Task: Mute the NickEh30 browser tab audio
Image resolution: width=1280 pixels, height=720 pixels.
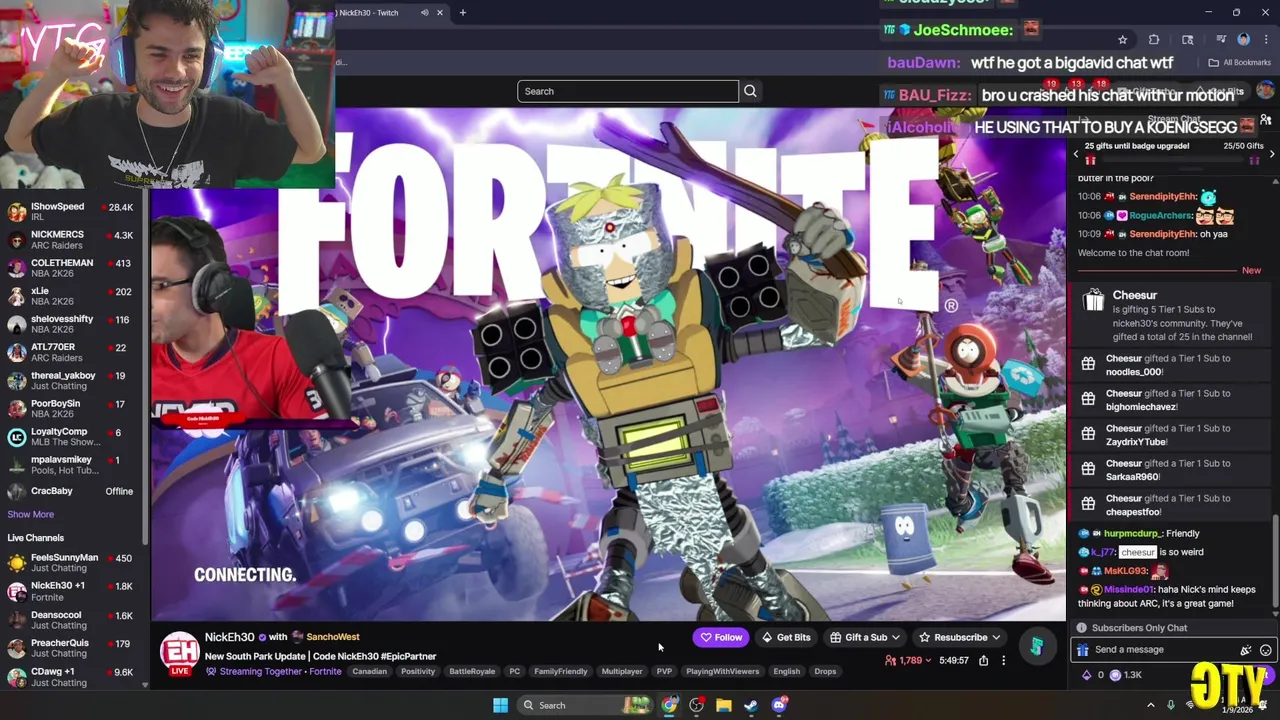Action: pyautogui.click(x=424, y=13)
